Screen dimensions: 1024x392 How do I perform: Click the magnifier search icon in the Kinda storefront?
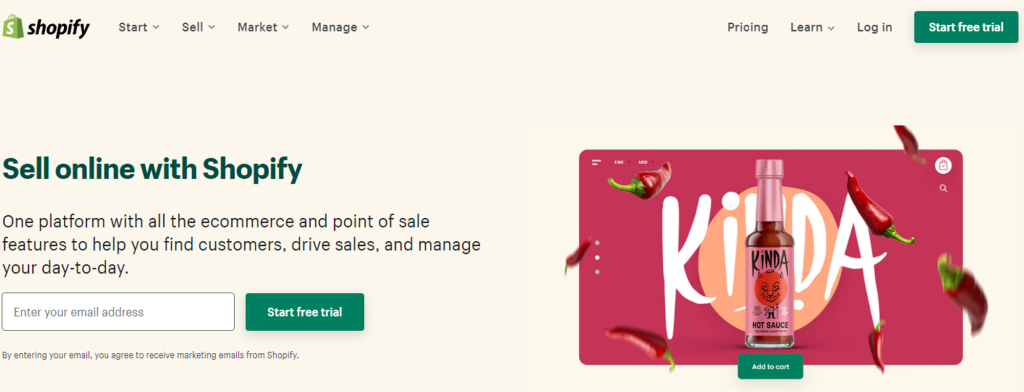tap(943, 188)
